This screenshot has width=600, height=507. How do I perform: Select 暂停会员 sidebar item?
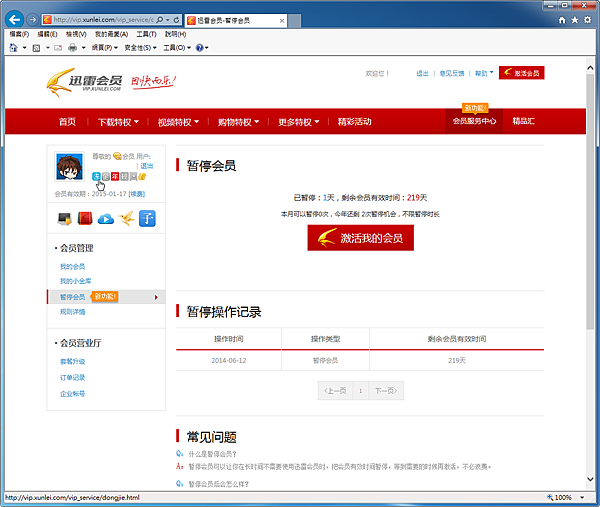(106, 297)
